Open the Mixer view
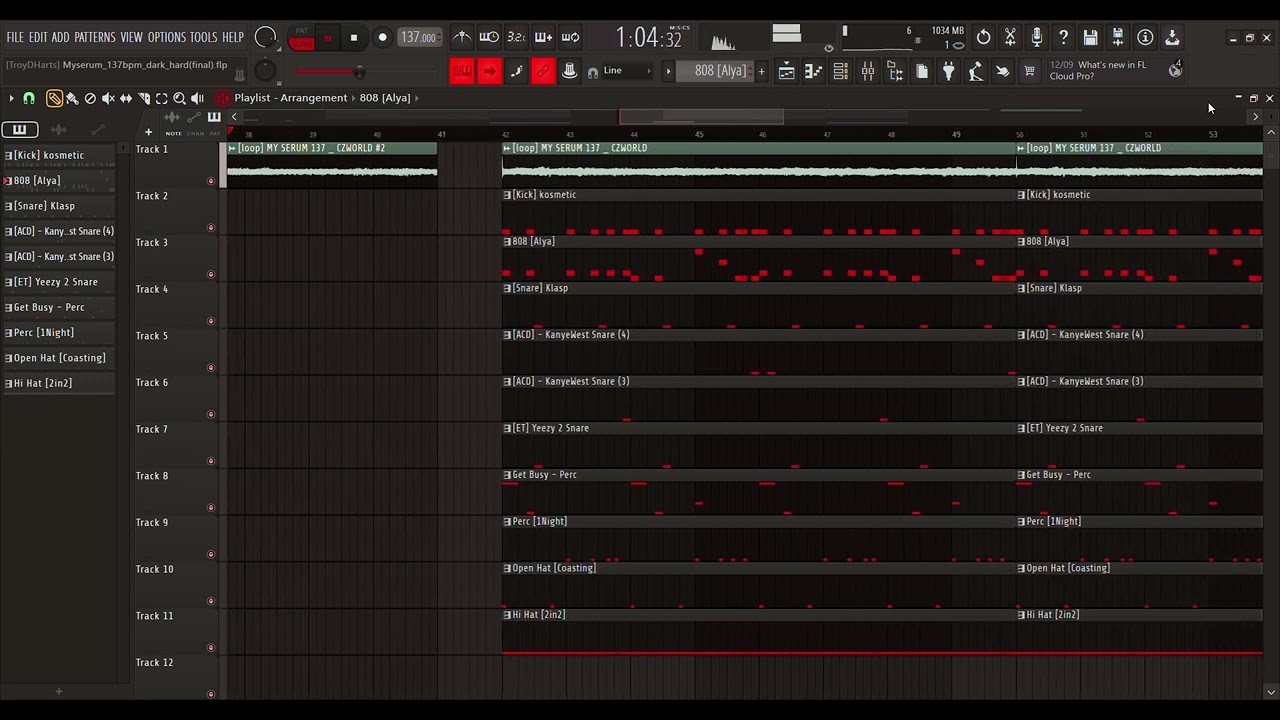 pyautogui.click(x=868, y=71)
